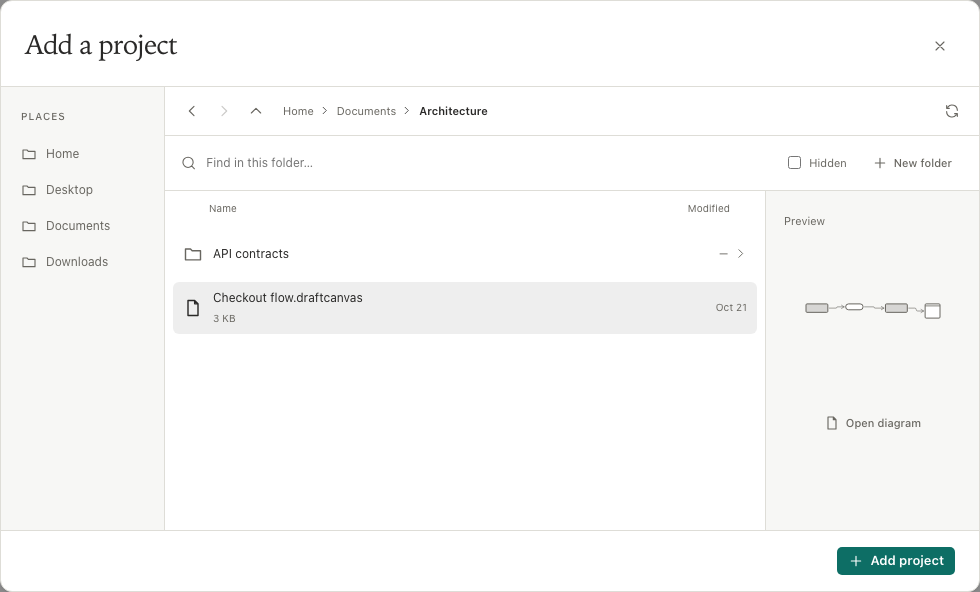Enable the Hidden checkbox
This screenshot has height=592, width=980.
794,163
